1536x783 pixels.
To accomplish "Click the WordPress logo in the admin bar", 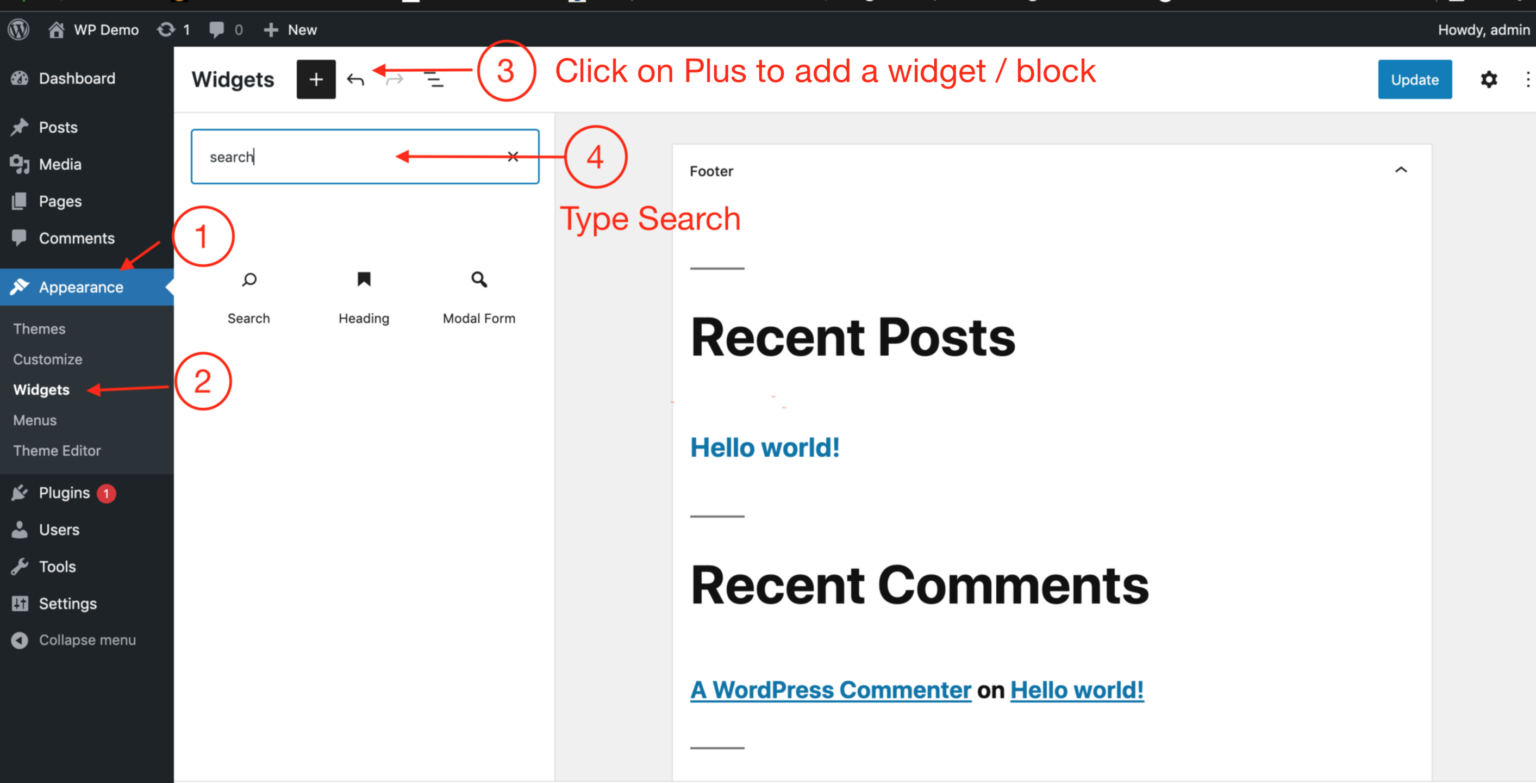I will (x=17, y=29).
